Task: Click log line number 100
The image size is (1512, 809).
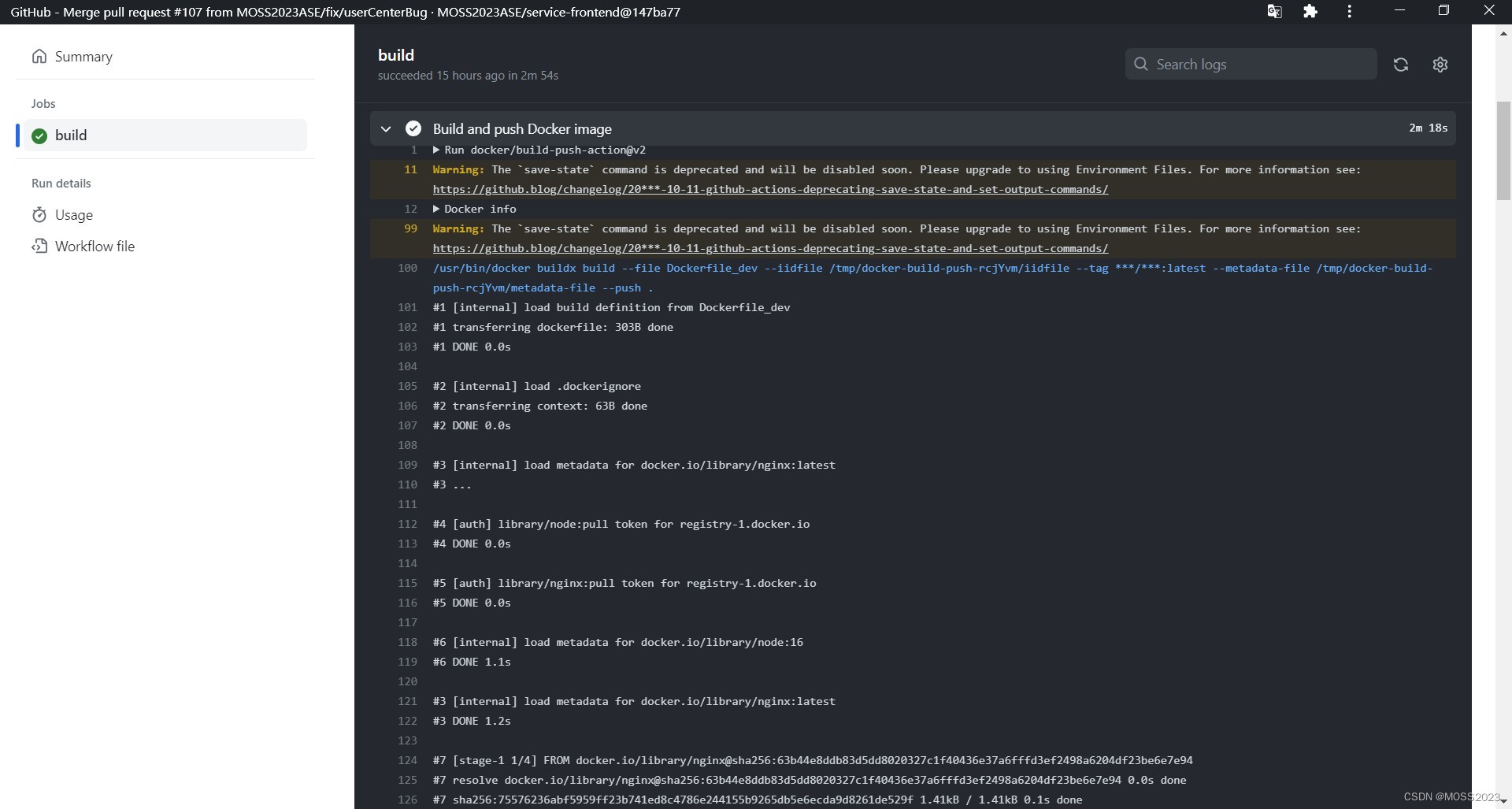Action: (407, 268)
